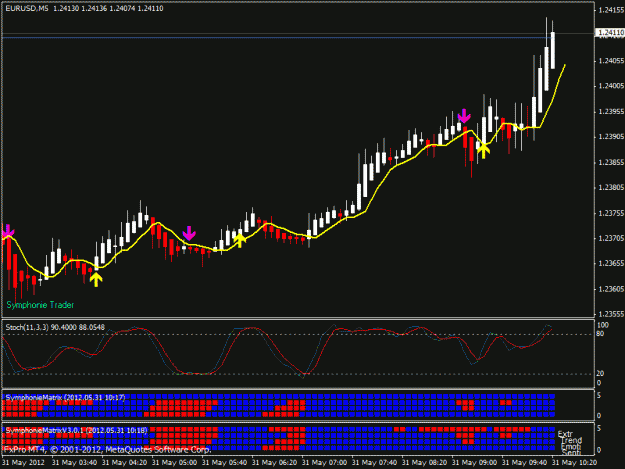Screen dimensions: 625x469
Task: Click the Stochastic 100 scale label
Action: [603, 326]
